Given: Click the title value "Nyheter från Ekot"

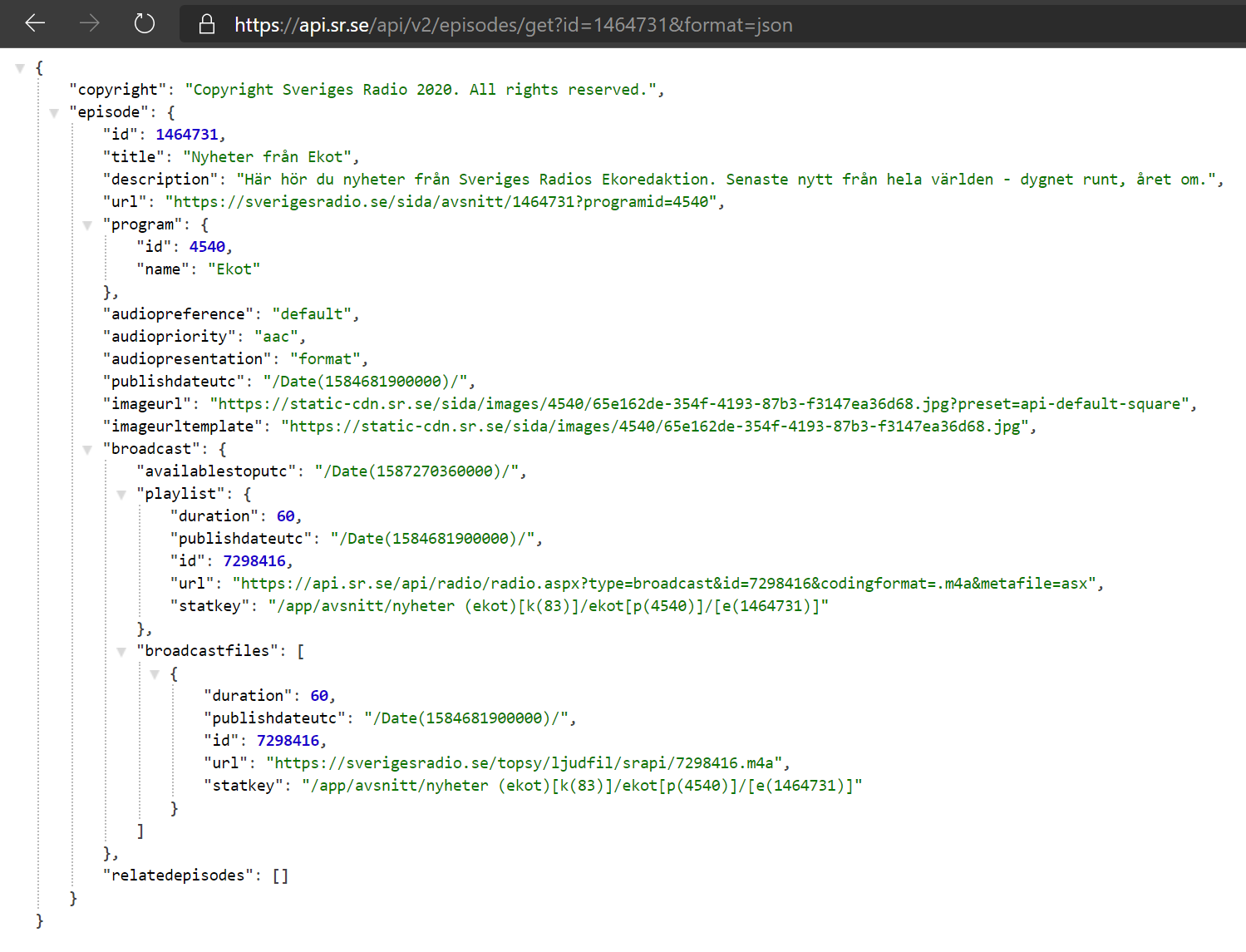Looking at the screenshot, I should [x=267, y=157].
